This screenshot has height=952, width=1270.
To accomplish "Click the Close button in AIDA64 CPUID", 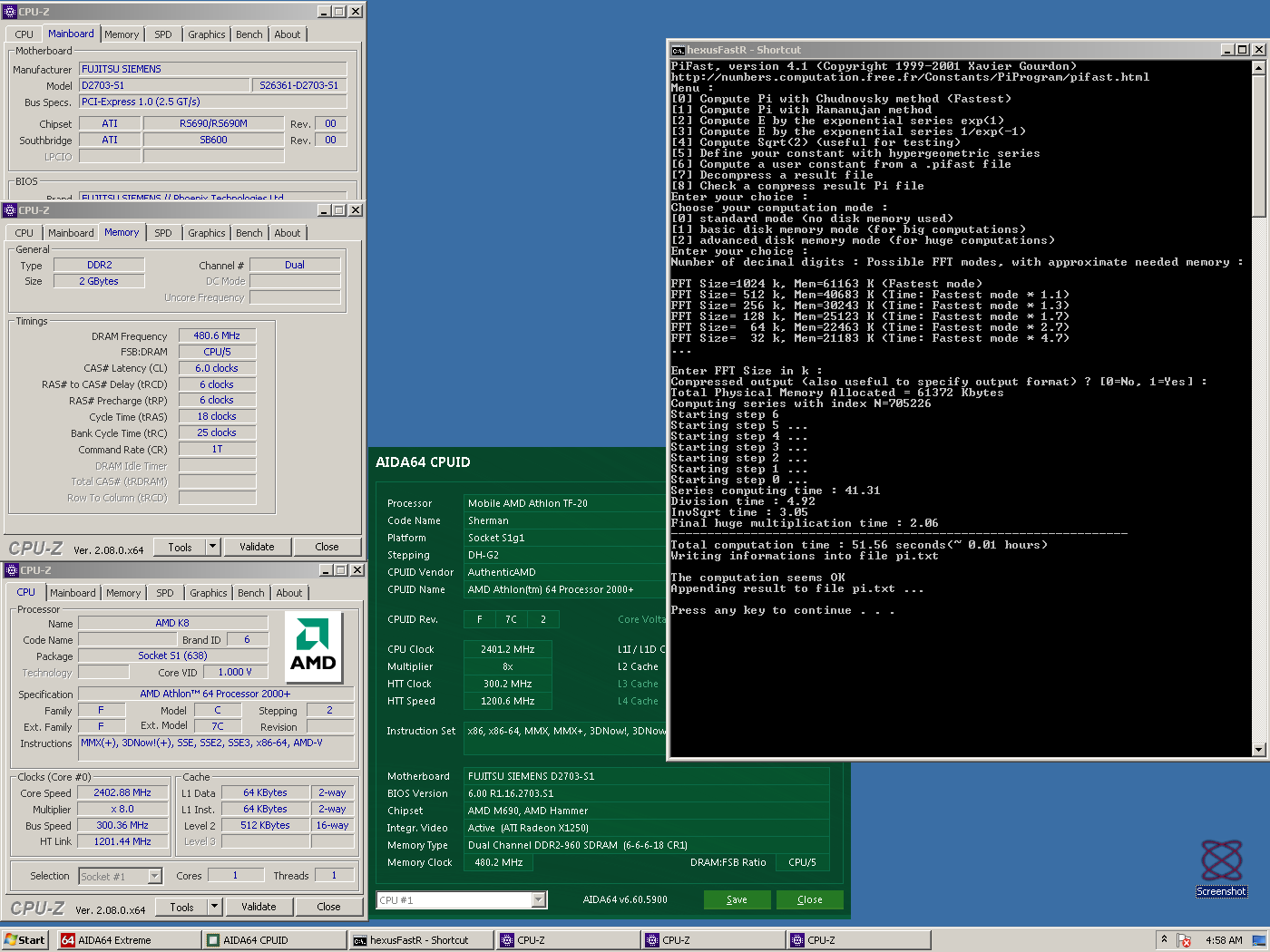I will pyautogui.click(x=810, y=899).
